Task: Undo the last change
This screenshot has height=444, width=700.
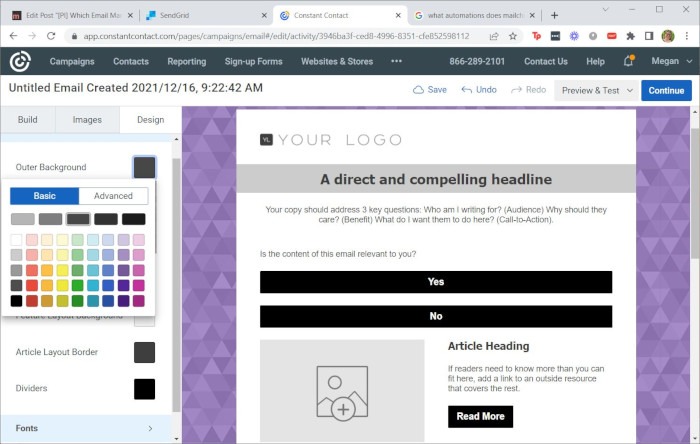Action: (479, 90)
